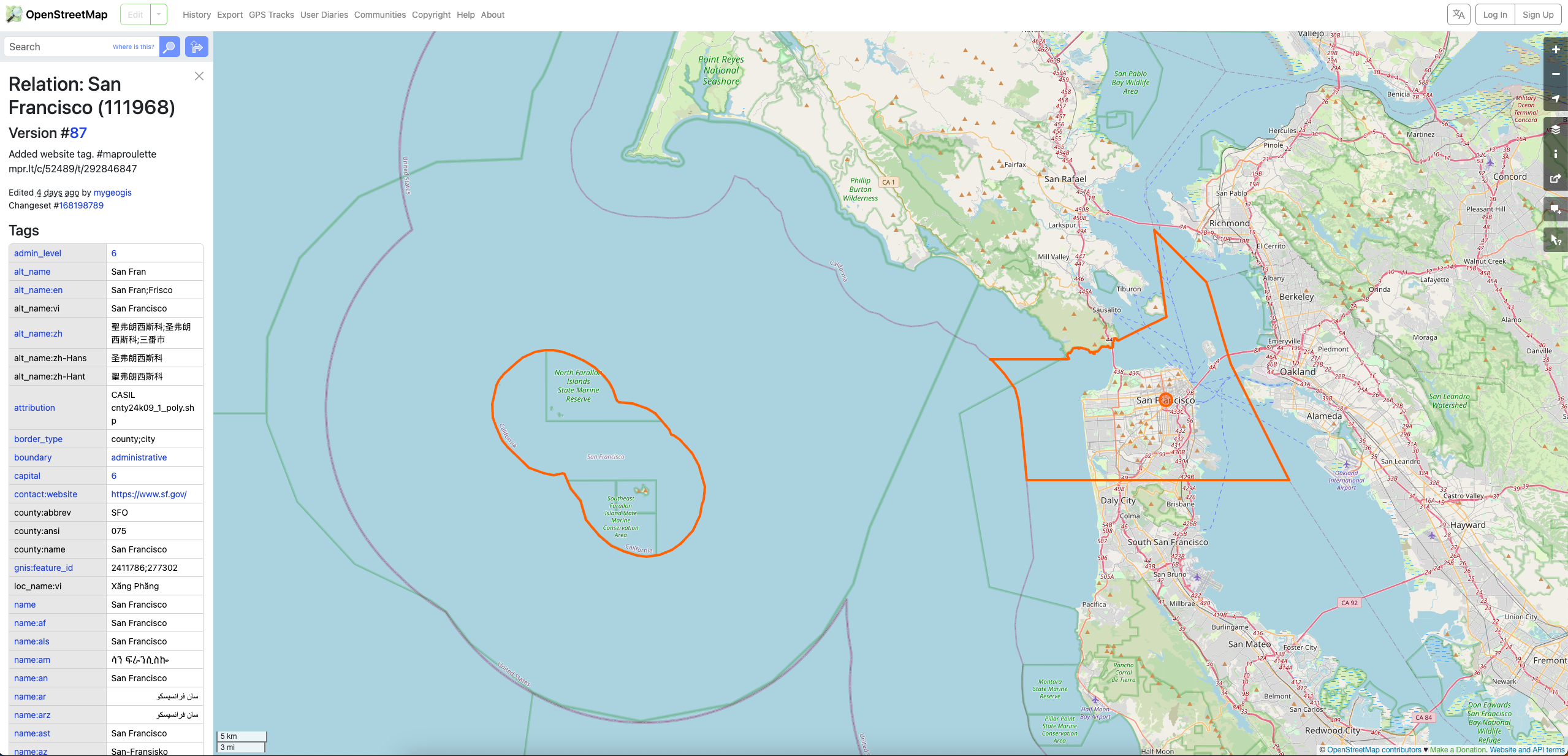Open the map key info panel
This screenshot has width=1568, height=756.
point(1556,154)
